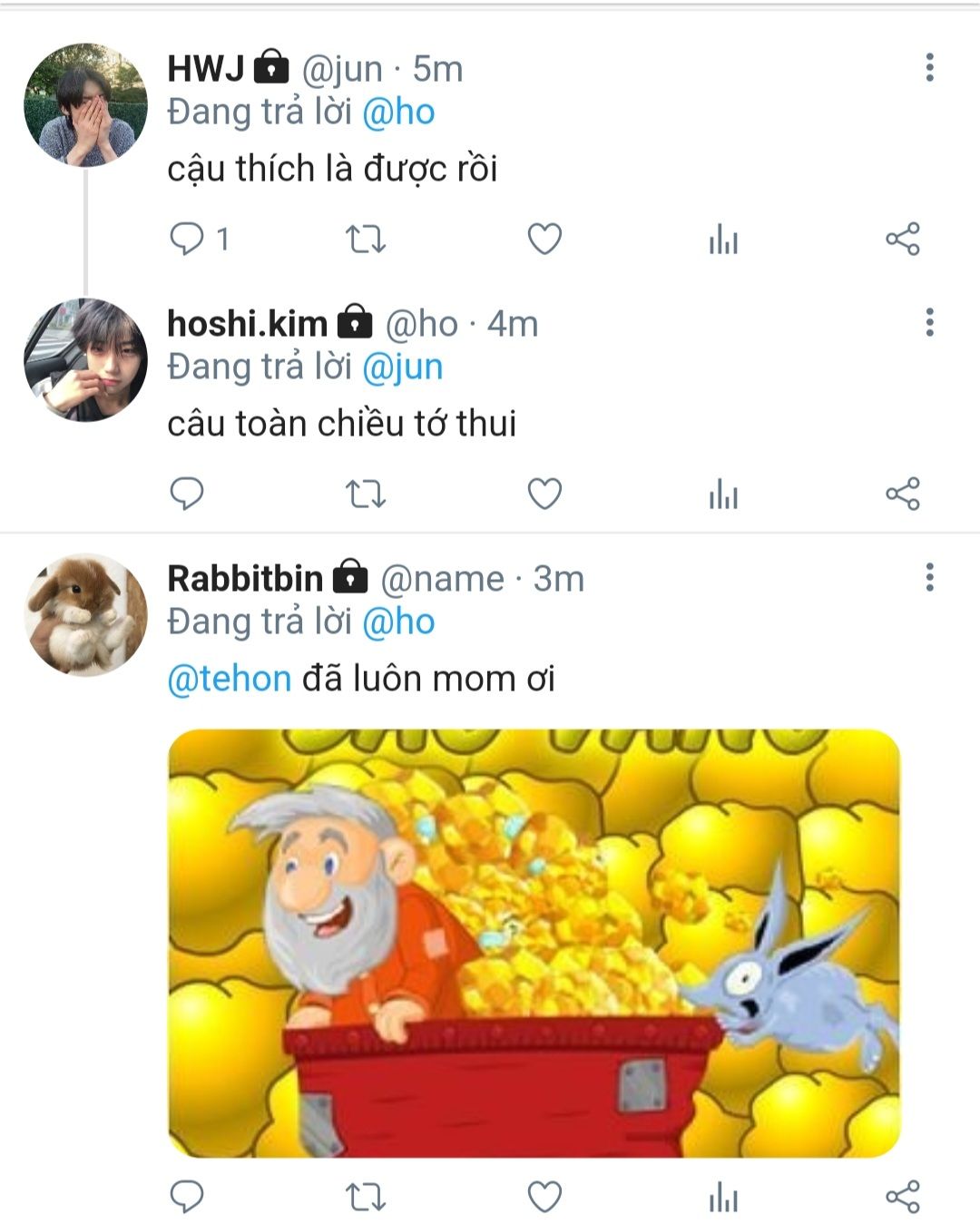Retweet Rabbitbin's tweet
This screenshot has height=1224, width=980.
pos(366,1198)
